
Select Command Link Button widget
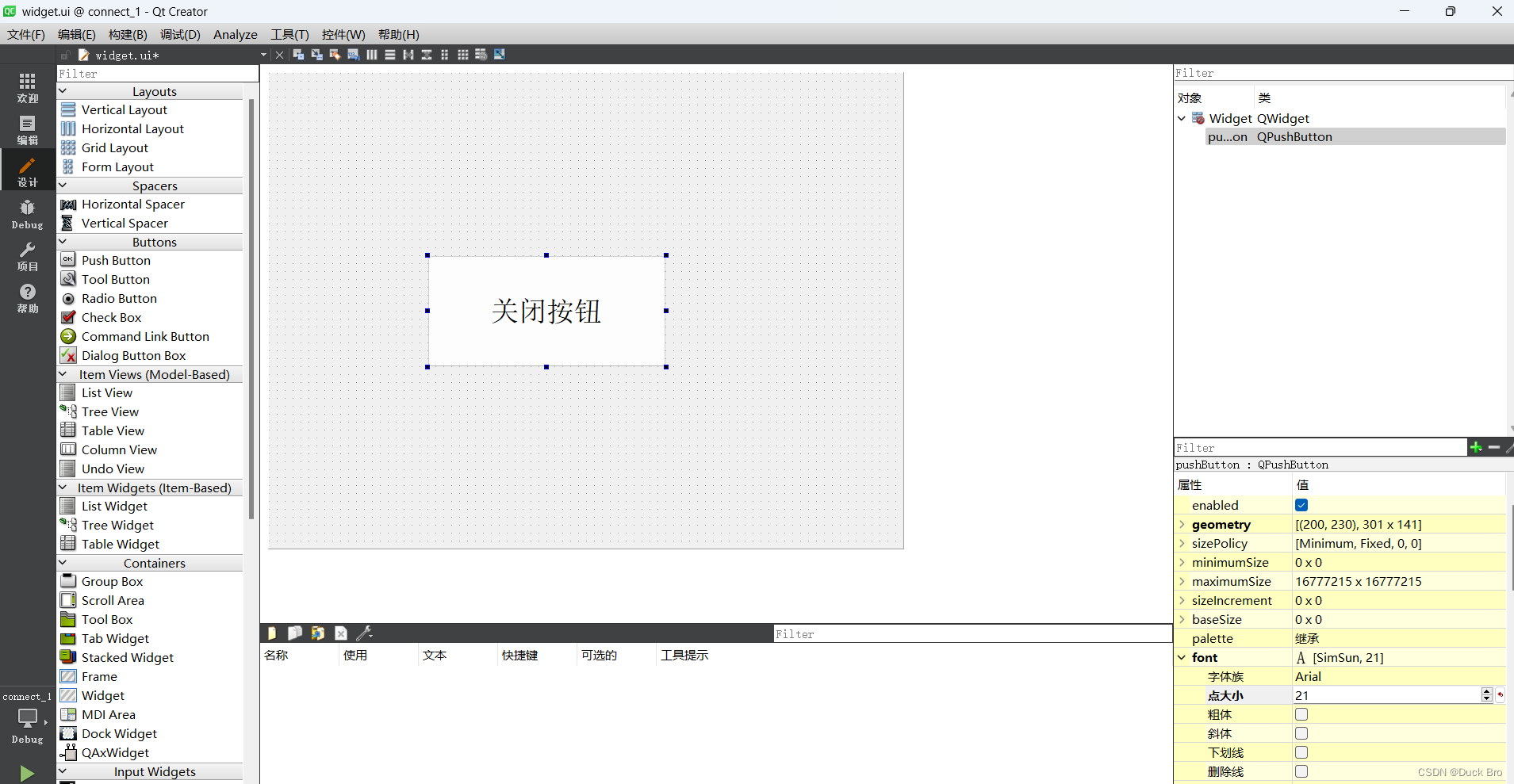(x=145, y=337)
